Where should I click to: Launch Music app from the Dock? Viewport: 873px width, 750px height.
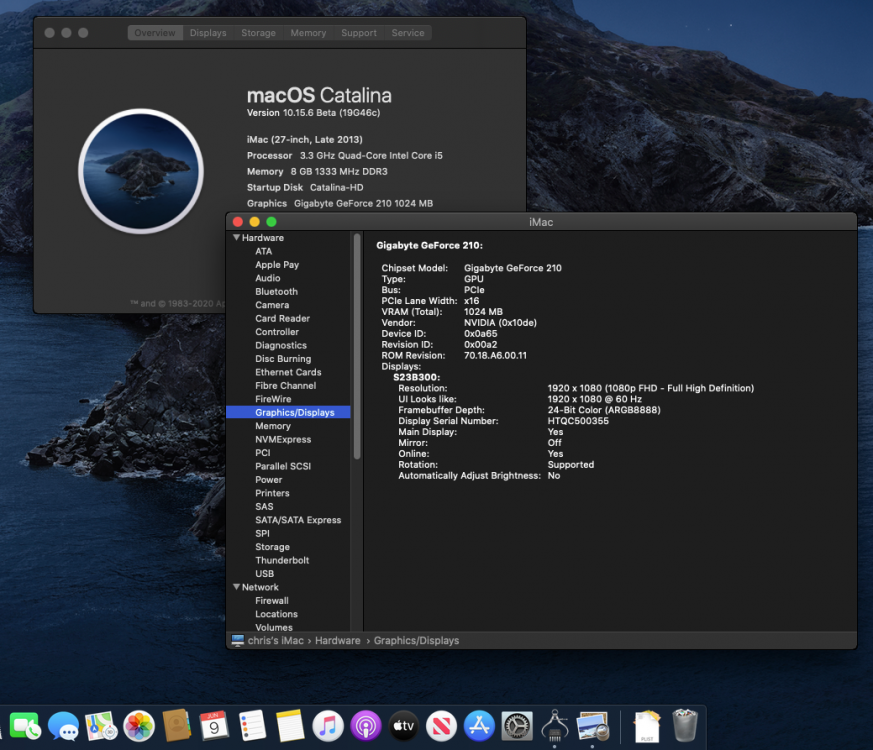[x=328, y=726]
